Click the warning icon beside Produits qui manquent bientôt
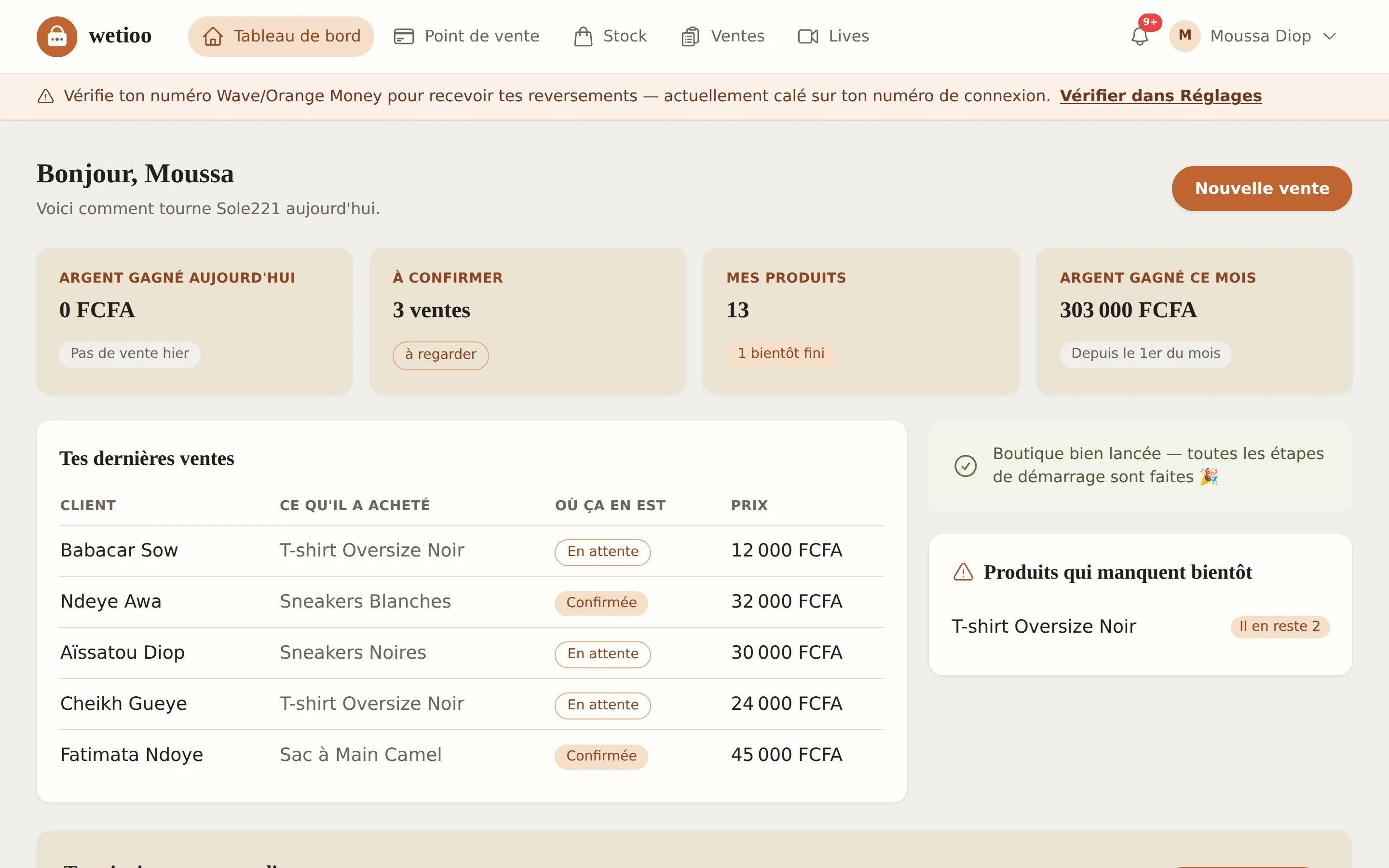This screenshot has width=1389, height=868. point(963,572)
